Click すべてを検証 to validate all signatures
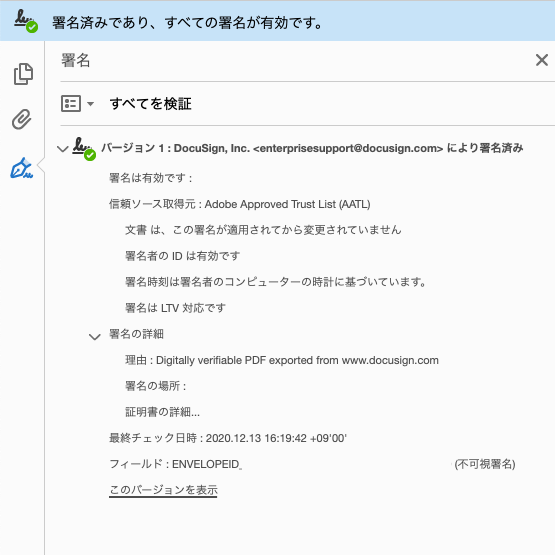This screenshot has height=555, width=555. pos(151,104)
